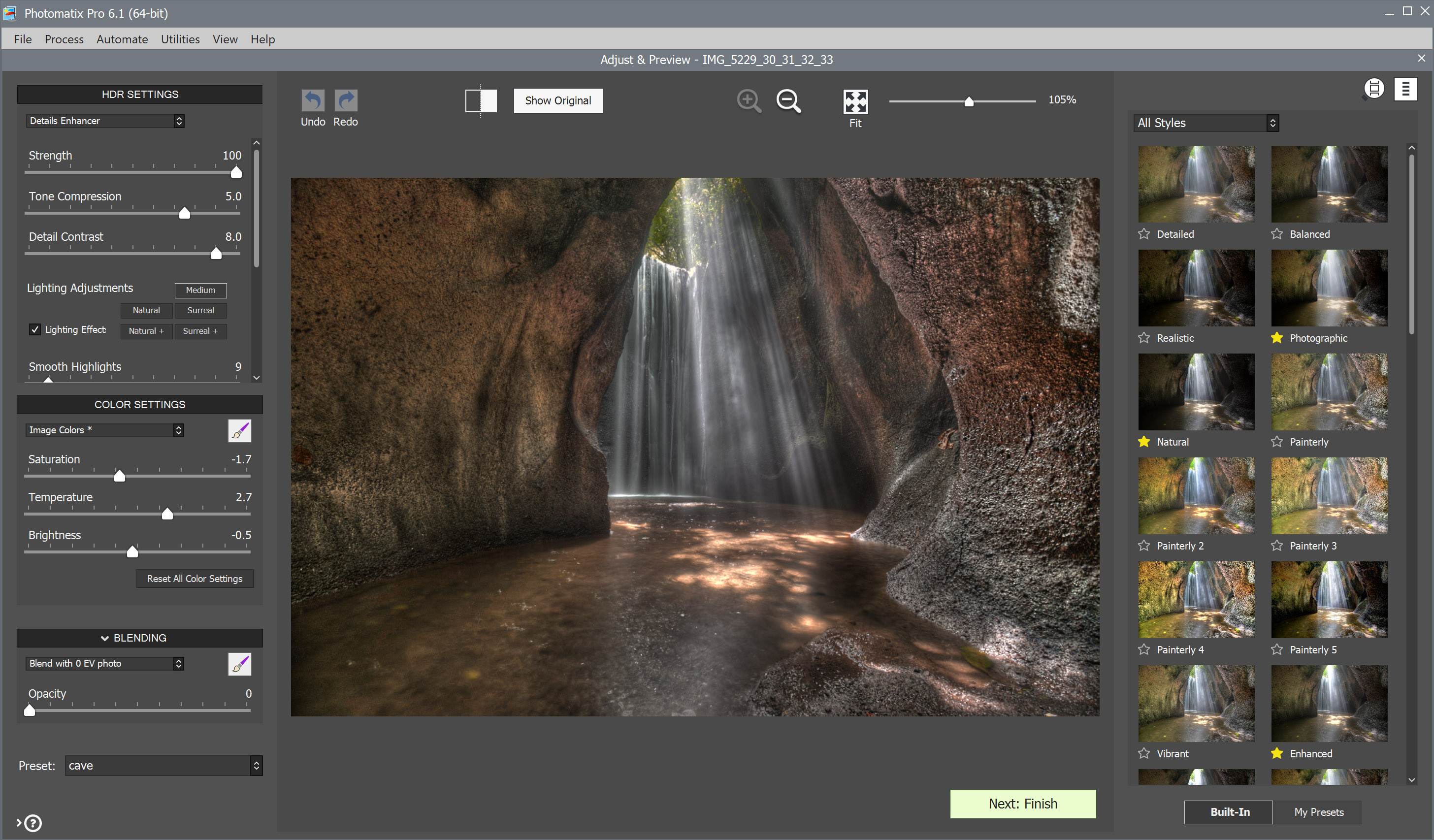This screenshot has width=1434, height=840.
Task: Unfavorite the Natural preset star
Action: point(1144,442)
